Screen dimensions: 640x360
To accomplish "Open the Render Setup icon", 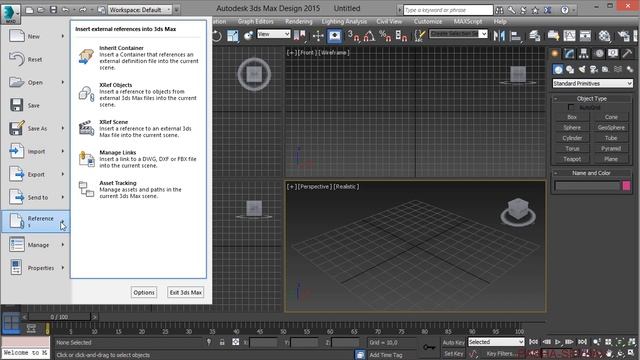I will coord(623,36).
